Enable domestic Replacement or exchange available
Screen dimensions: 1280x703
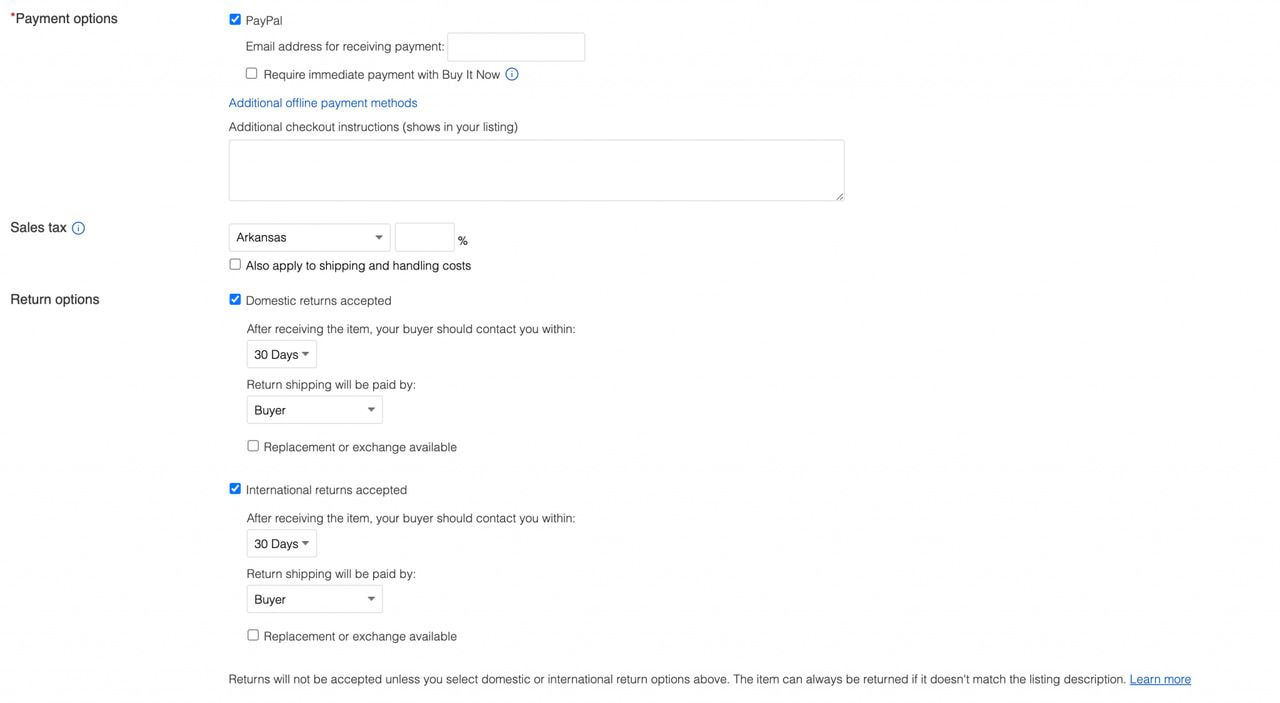click(253, 446)
